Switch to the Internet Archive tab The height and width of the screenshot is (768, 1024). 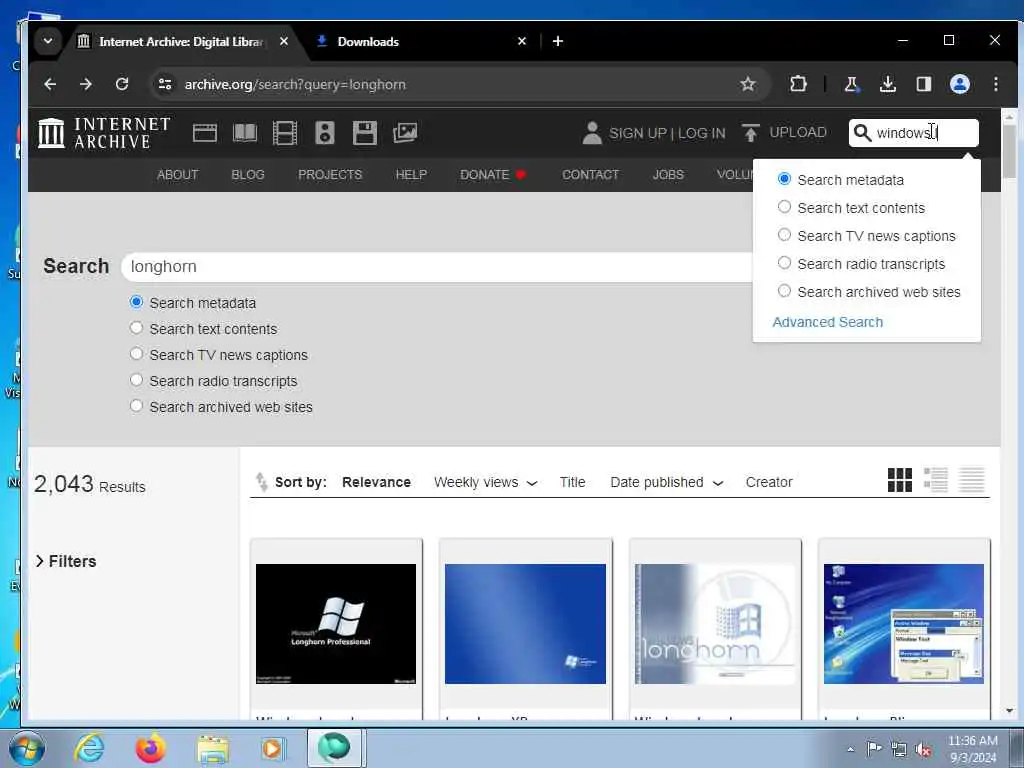click(x=182, y=41)
